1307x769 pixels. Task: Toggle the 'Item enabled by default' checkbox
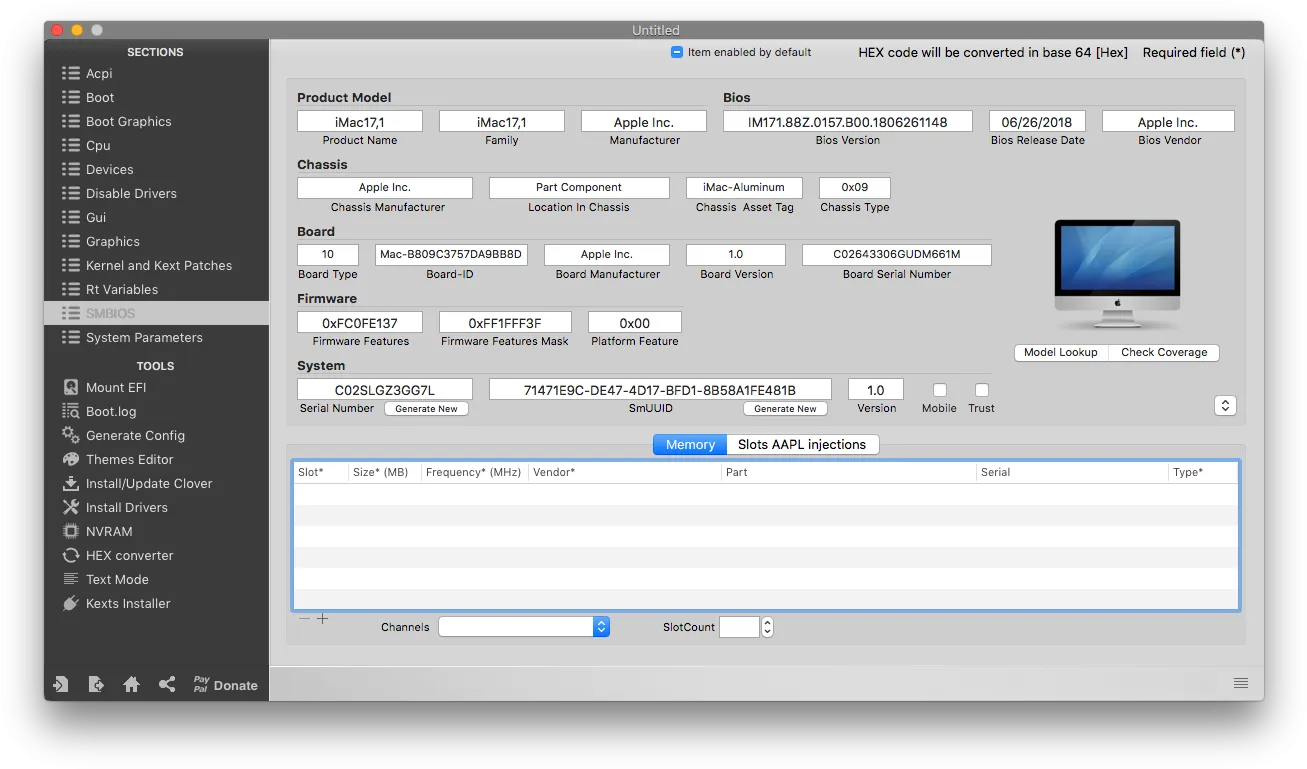[x=677, y=52]
